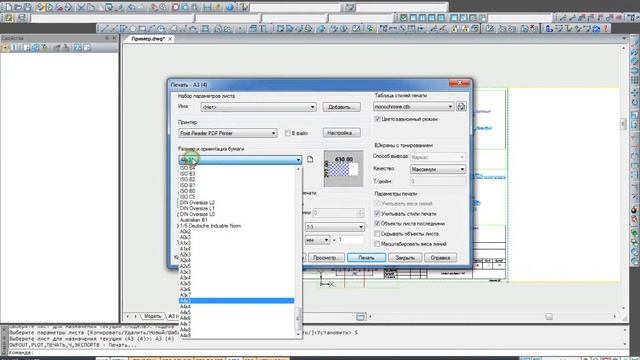Toggle Учитывать стили печати checkbox

click(378, 213)
